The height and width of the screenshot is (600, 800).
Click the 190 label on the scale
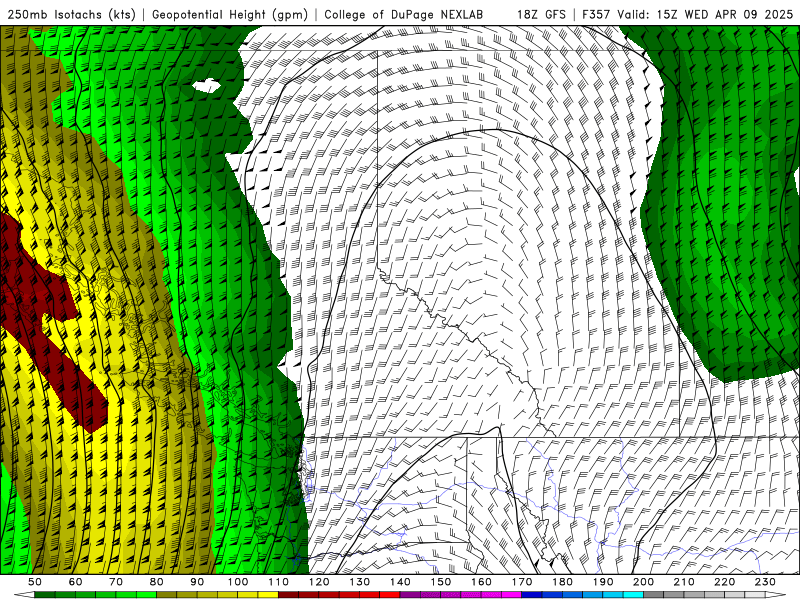click(603, 582)
